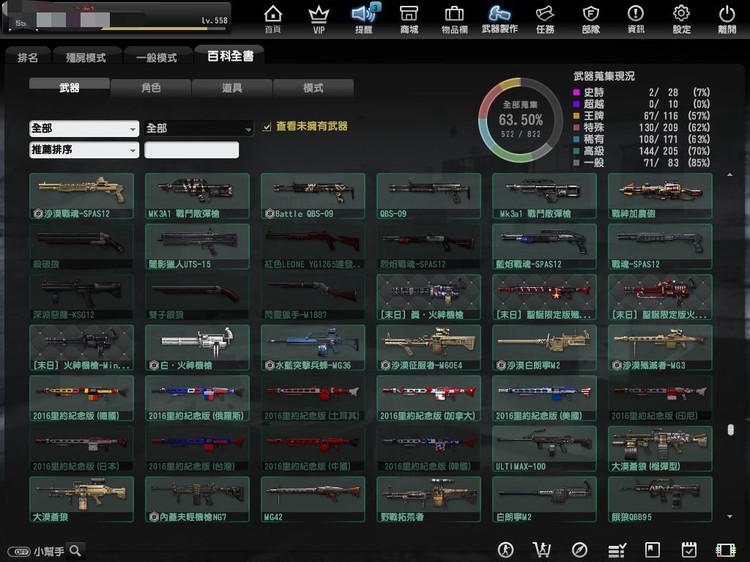750x562 pixels.
Task: Open the 野戰拓荒者 weapon card
Action: pos(429,499)
